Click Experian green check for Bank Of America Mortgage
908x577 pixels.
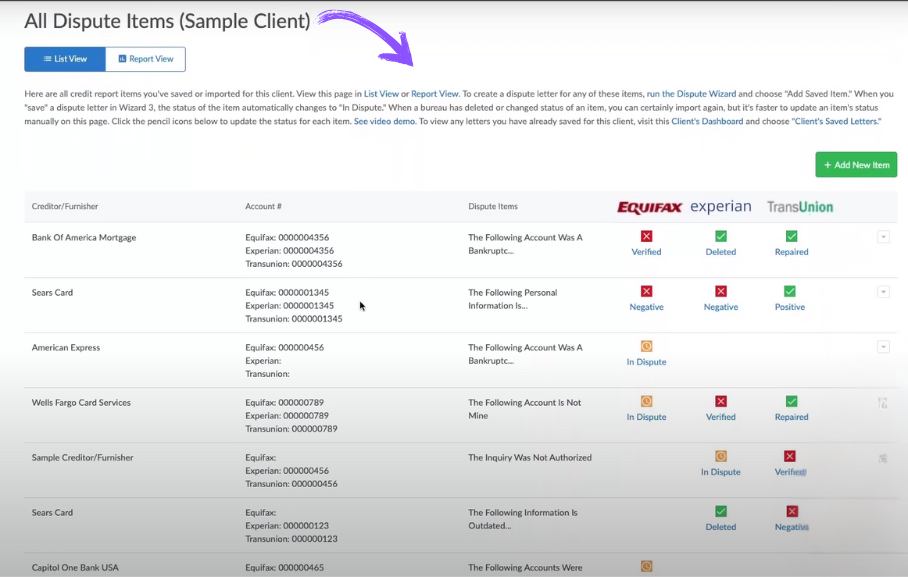click(x=720, y=236)
